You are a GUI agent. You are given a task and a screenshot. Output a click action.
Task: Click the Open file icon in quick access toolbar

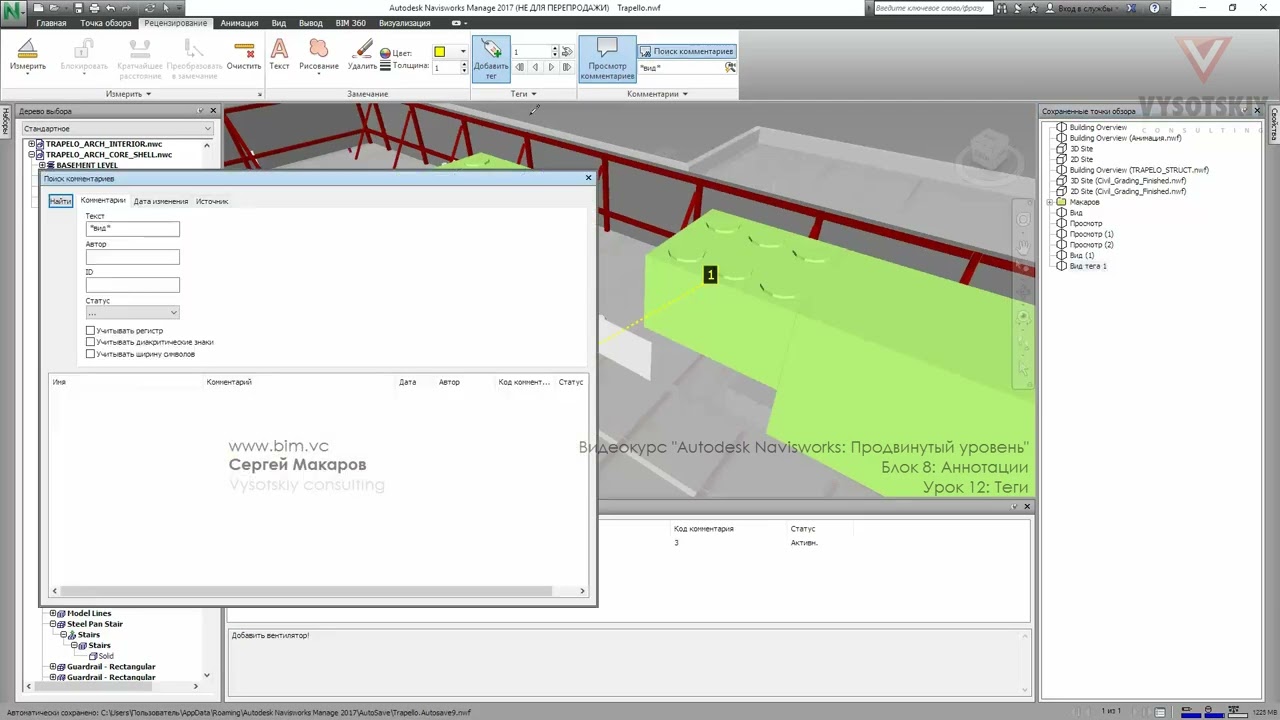pyautogui.click(x=52, y=8)
